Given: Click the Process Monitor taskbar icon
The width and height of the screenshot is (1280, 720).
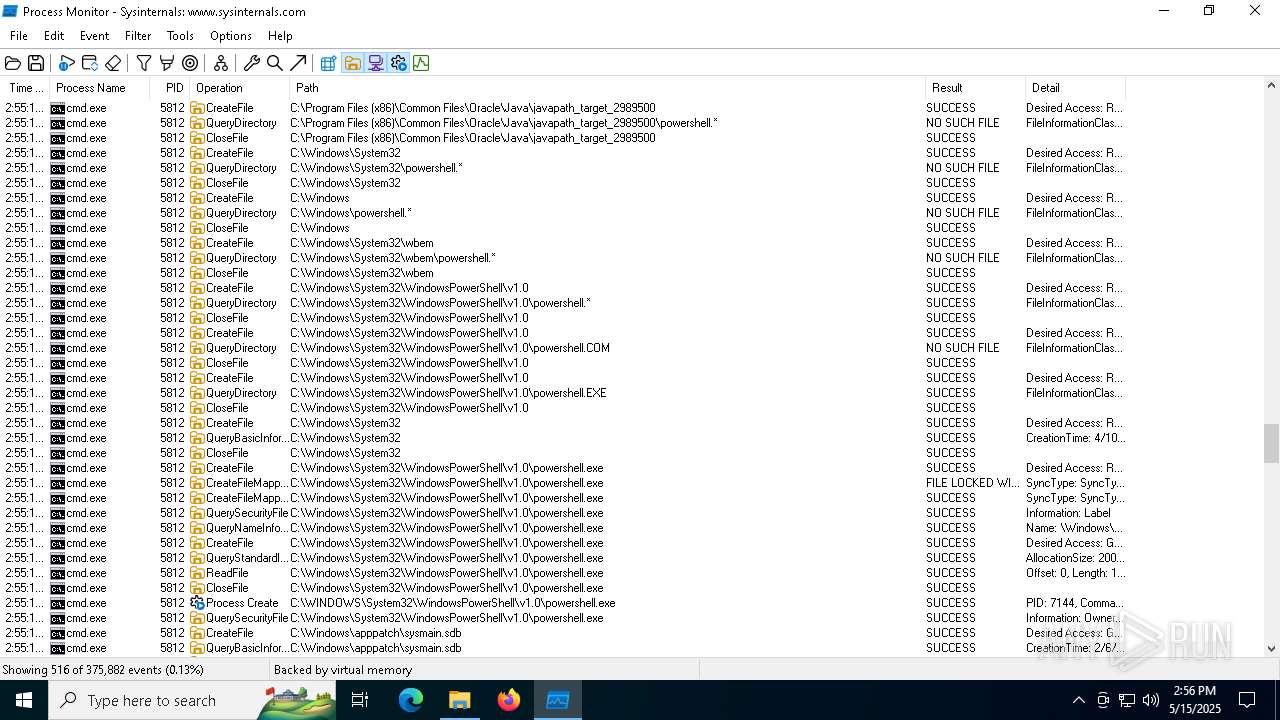Looking at the screenshot, I should coord(558,700).
